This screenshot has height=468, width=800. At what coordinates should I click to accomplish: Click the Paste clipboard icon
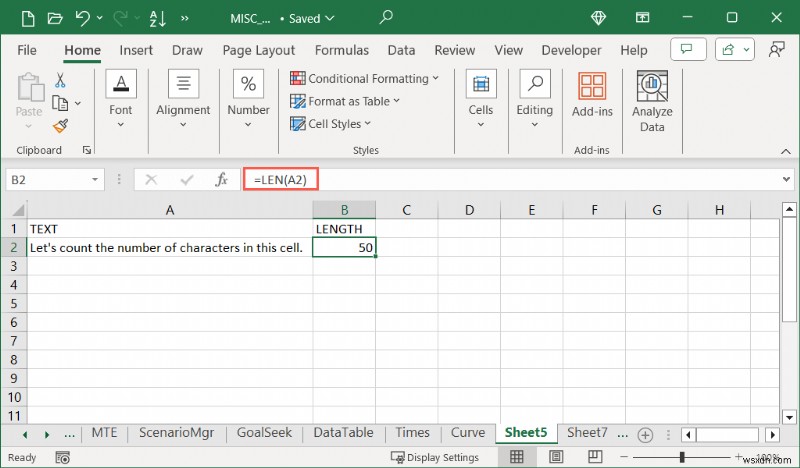point(31,87)
